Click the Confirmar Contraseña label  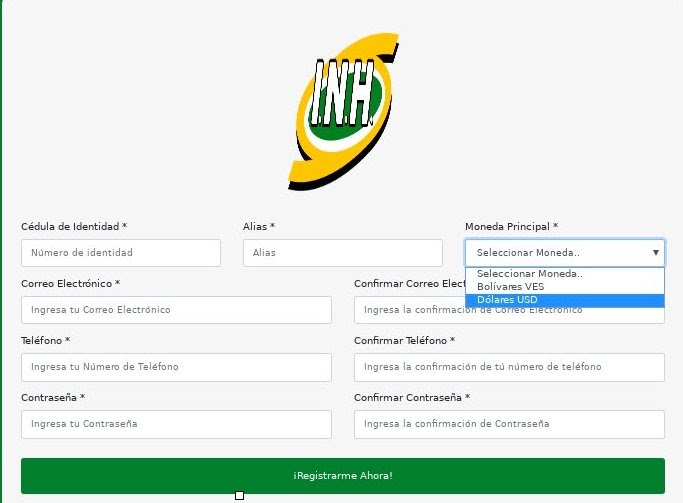[x=412, y=398]
